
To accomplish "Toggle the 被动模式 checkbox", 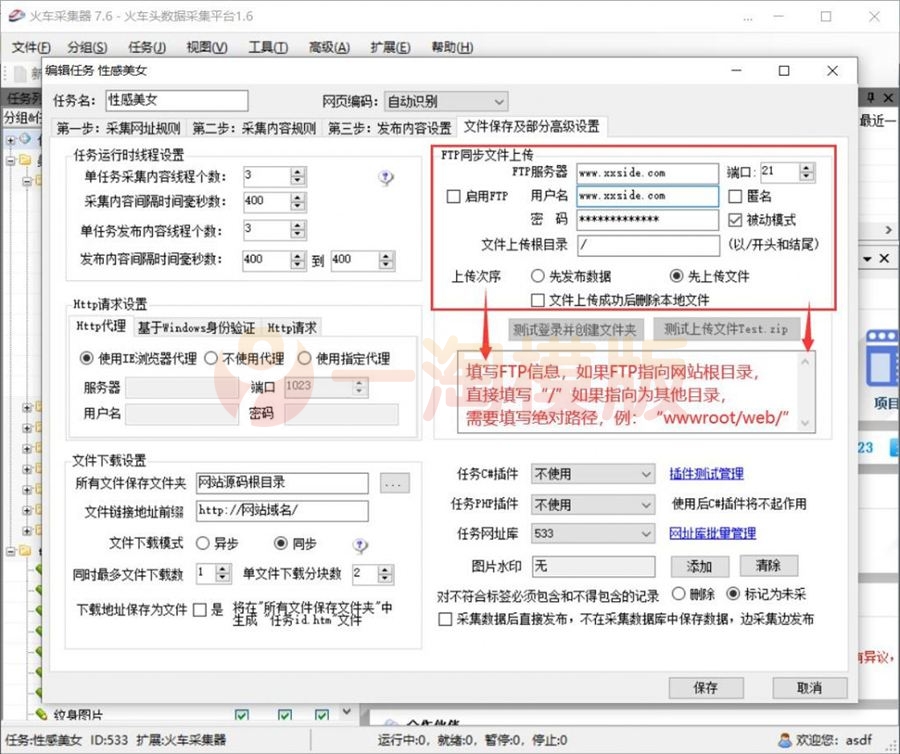I will pyautogui.click(x=735, y=220).
